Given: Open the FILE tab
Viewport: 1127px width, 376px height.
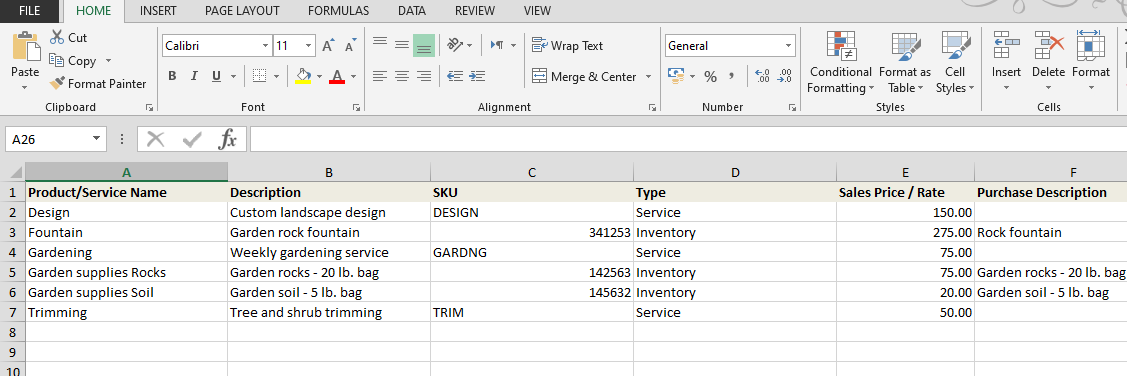Looking at the screenshot, I should (29, 11).
